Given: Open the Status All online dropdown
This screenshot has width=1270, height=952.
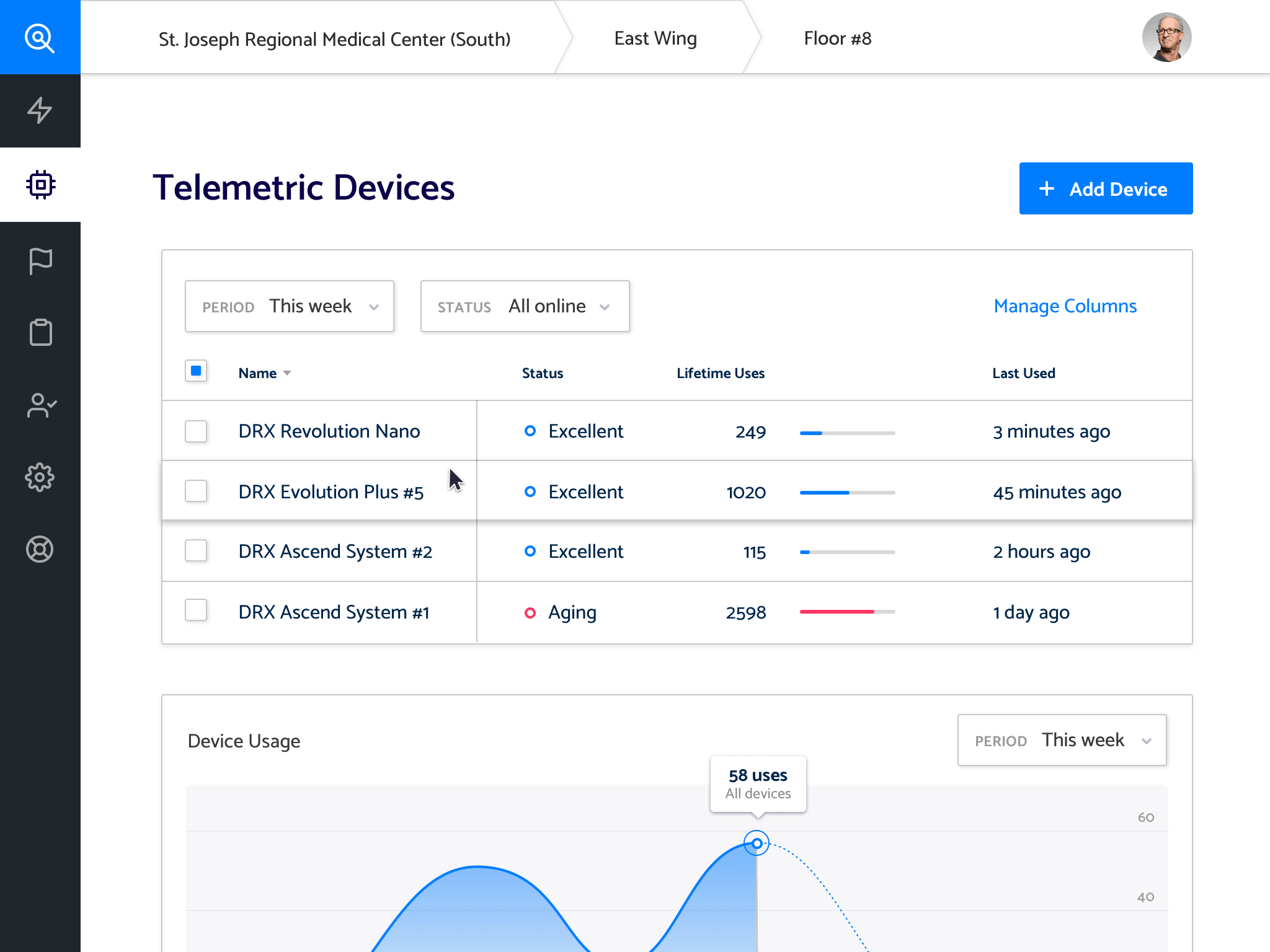Looking at the screenshot, I should click(x=525, y=306).
